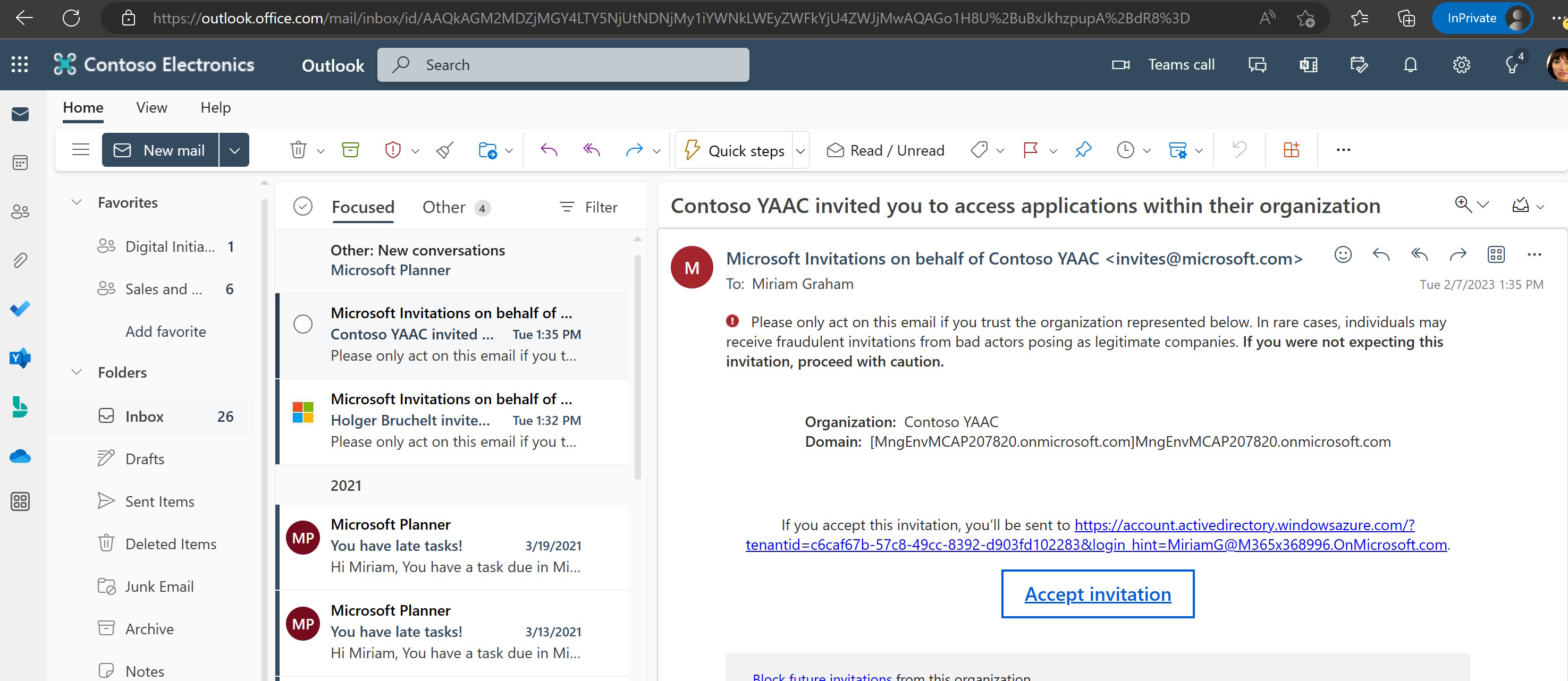
Task: Click the Quick steps button
Action: tap(735, 150)
